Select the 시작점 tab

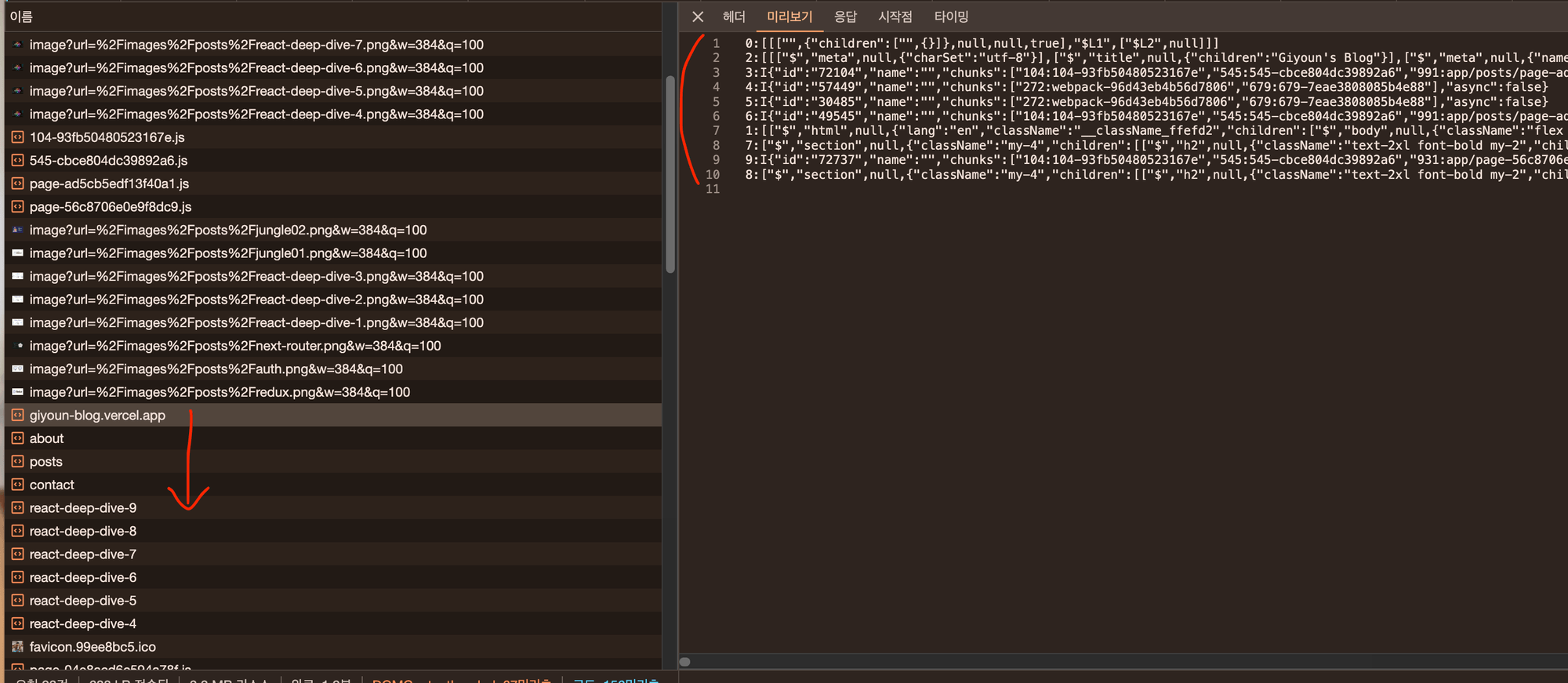pos(895,16)
